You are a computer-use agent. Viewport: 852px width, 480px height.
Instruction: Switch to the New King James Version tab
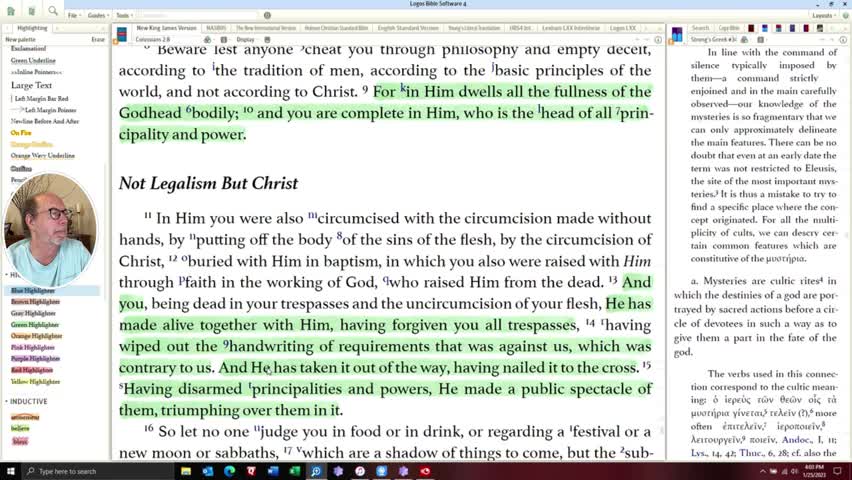[x=166, y=28]
